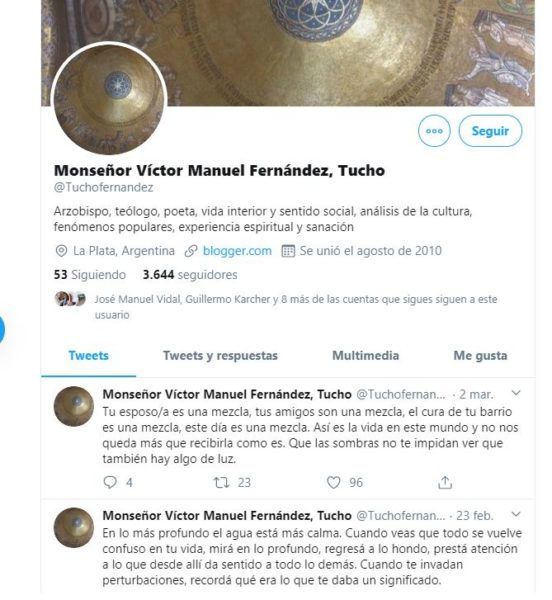Expand the 23 feb. tweet options chevron

[516, 514]
